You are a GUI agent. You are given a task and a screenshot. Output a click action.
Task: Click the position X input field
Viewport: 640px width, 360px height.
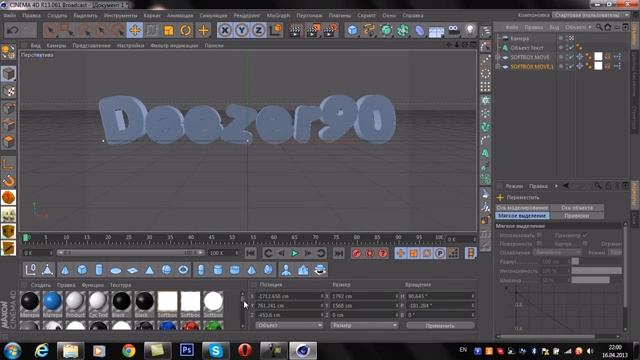[289, 296]
